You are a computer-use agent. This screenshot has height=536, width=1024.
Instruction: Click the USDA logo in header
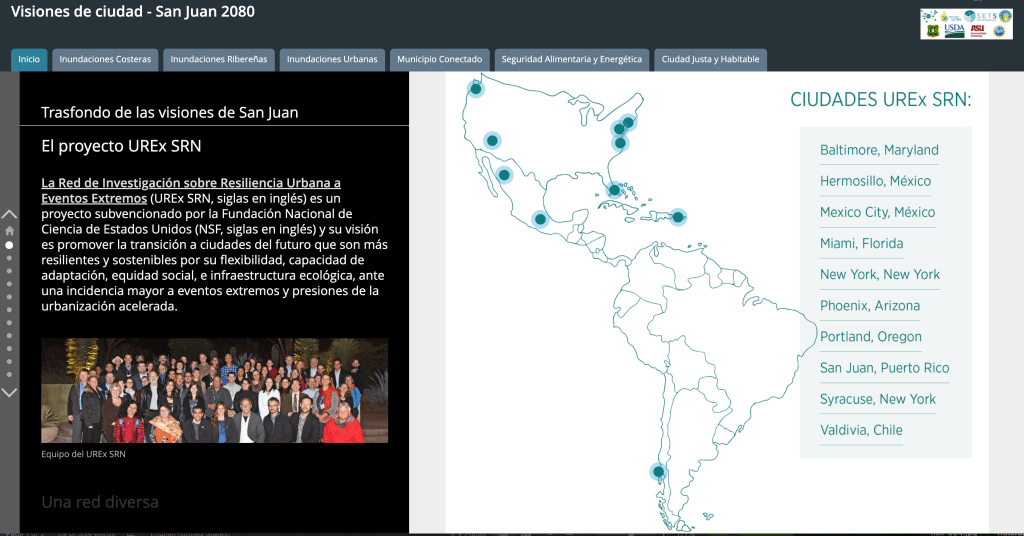[x=954, y=31]
